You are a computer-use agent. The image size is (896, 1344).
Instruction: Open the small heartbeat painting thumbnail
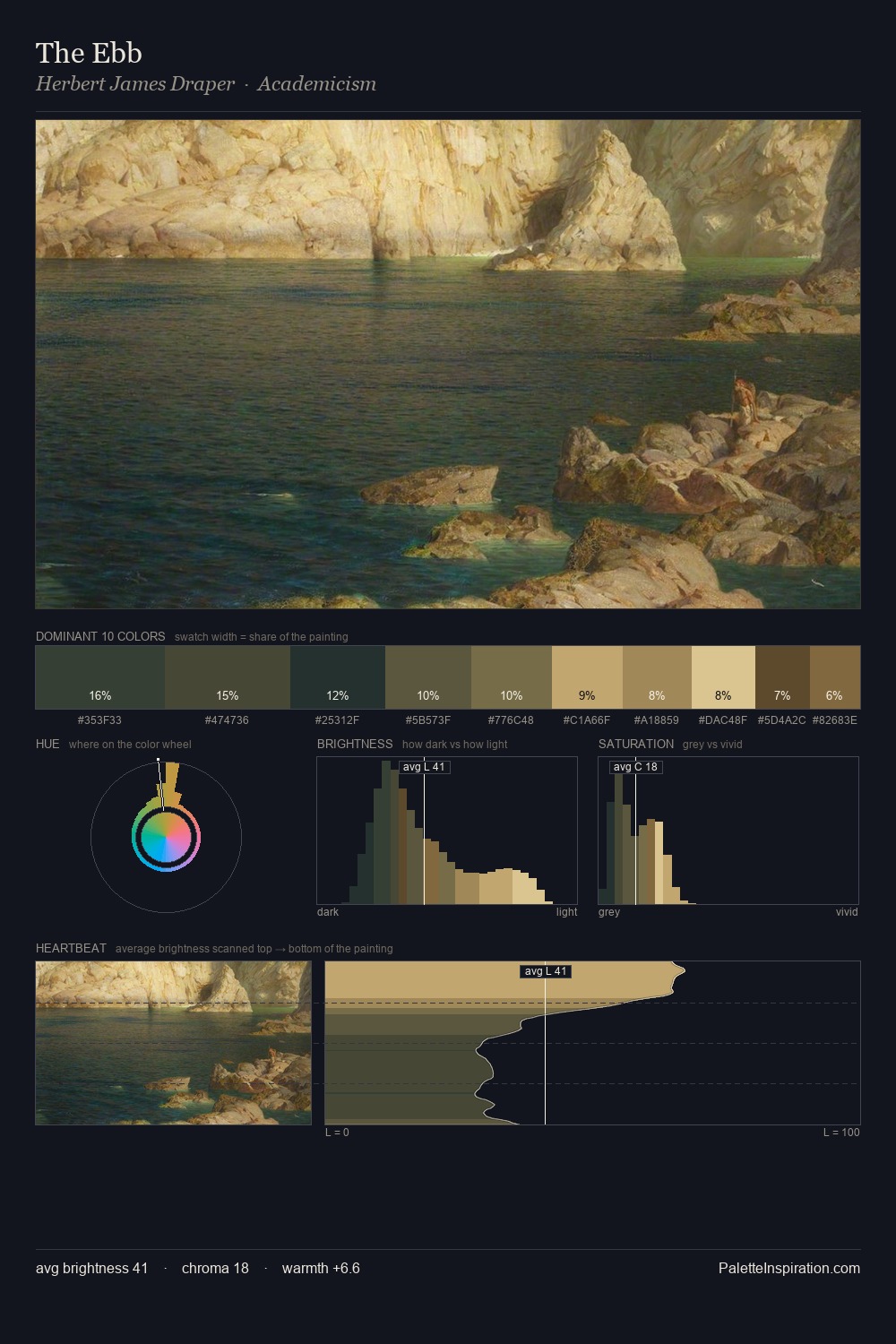tap(174, 1043)
